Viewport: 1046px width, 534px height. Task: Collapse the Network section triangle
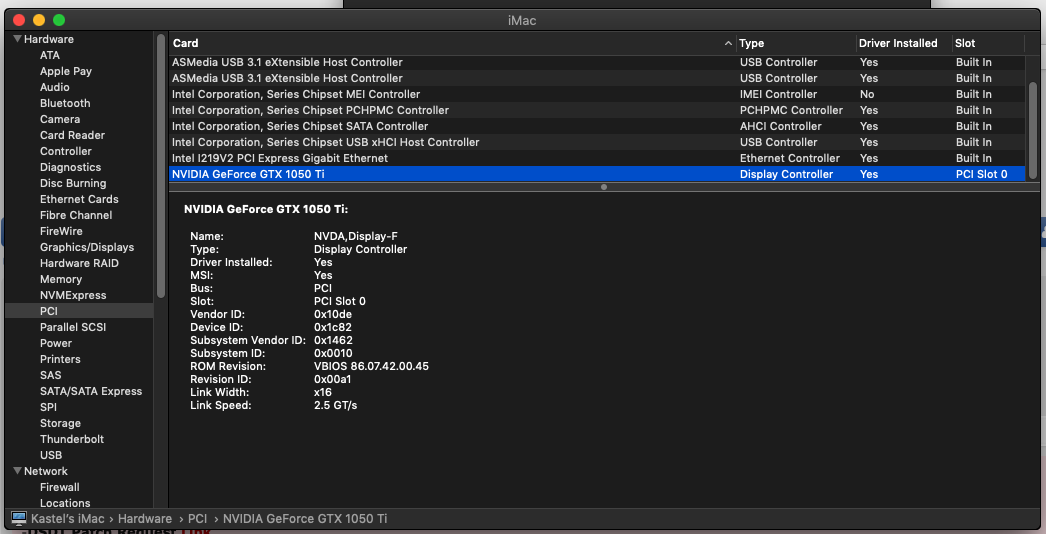(x=17, y=471)
